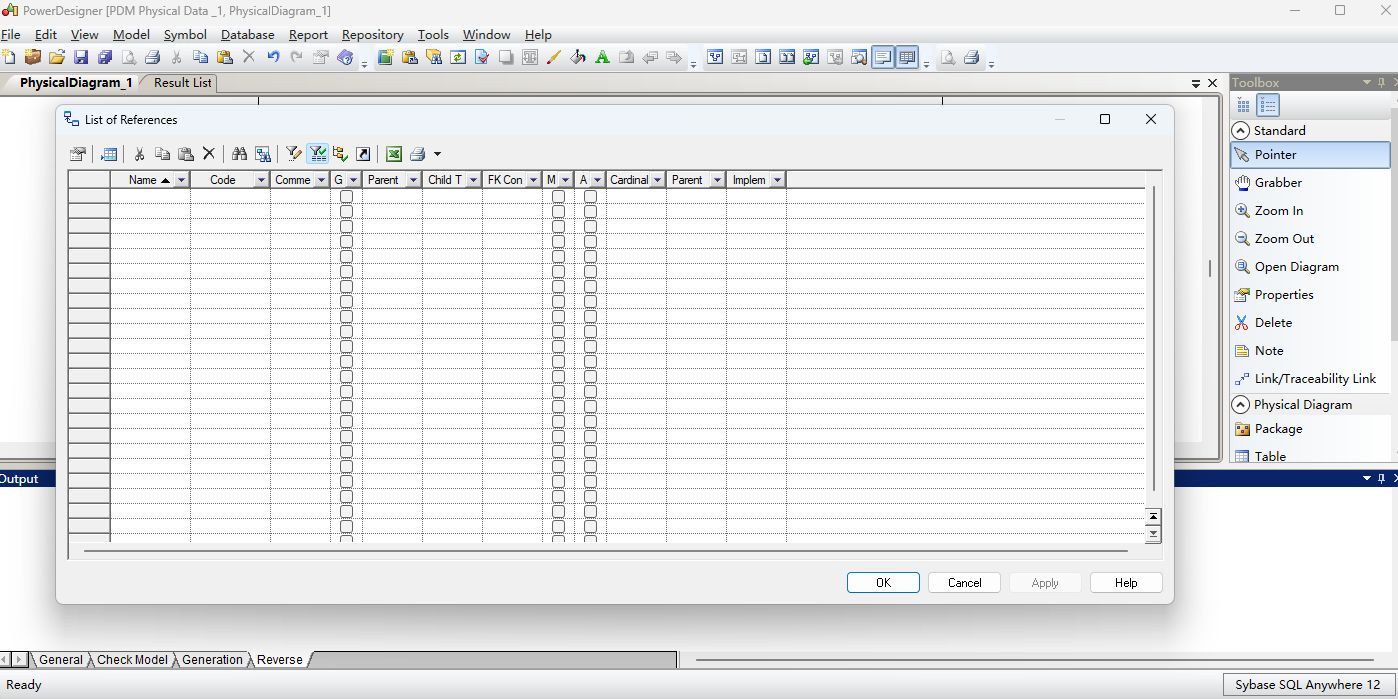Click the Cancel button

tap(964, 583)
